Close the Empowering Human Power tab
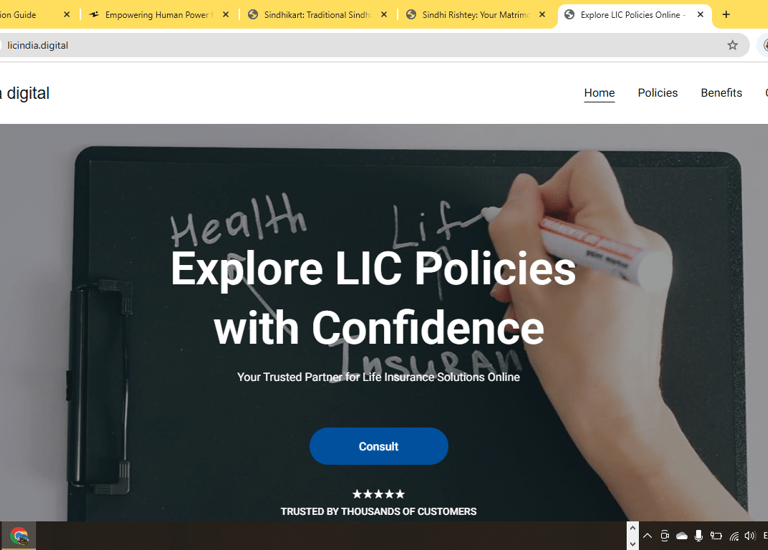The image size is (768, 550). (x=225, y=15)
